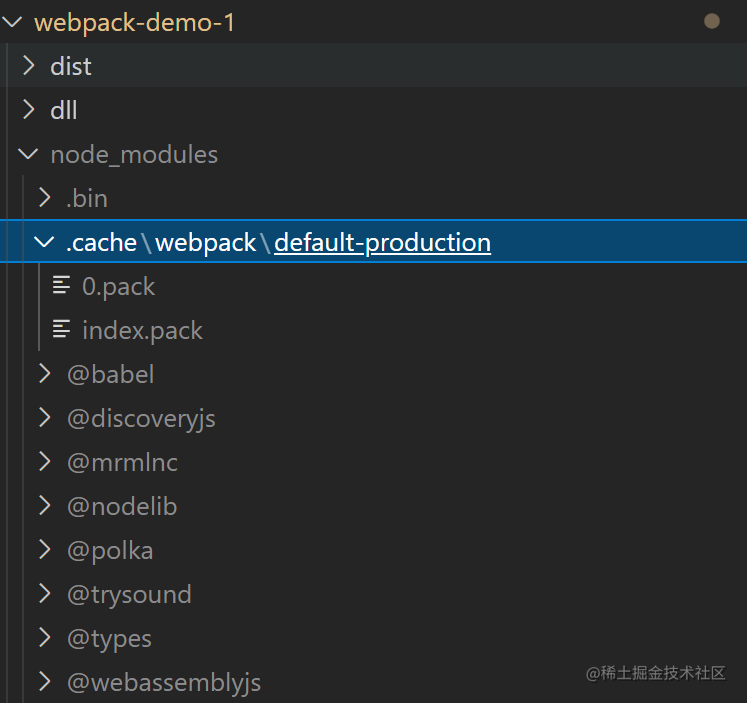Expand the @nodelib folder chevron
747x703 pixels.
point(45,506)
